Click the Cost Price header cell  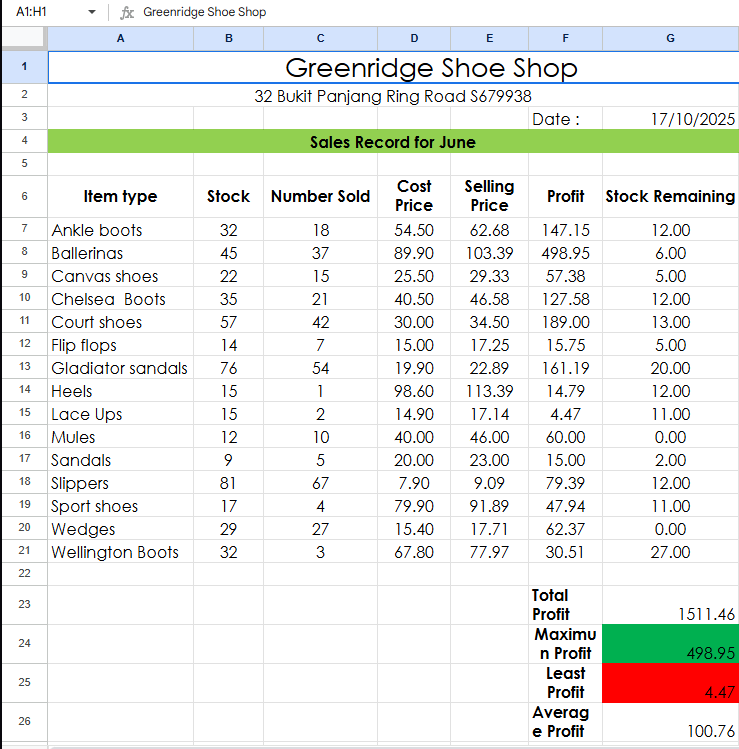pos(414,196)
